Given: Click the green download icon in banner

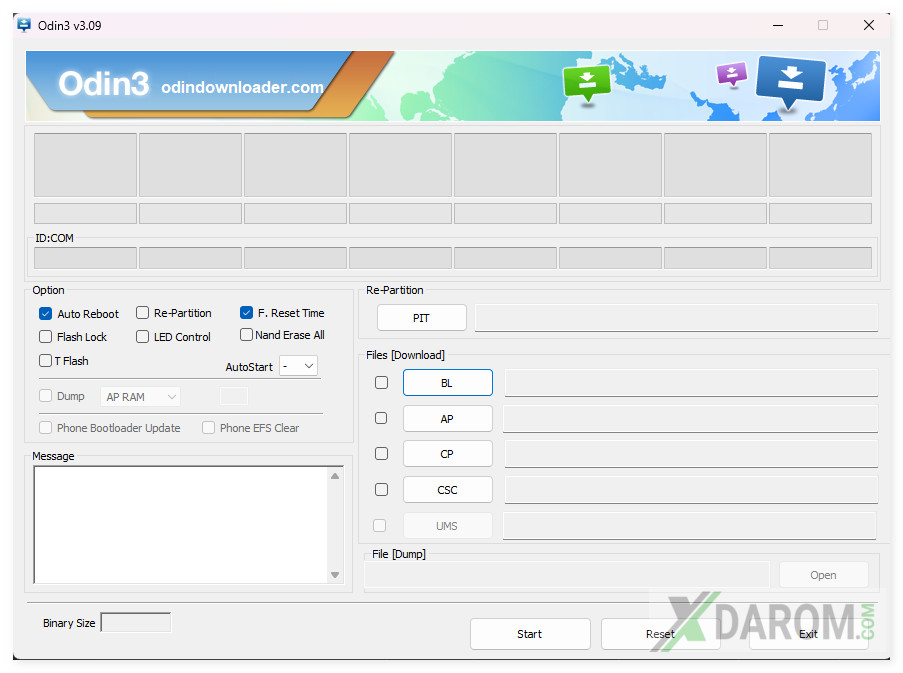Looking at the screenshot, I should (586, 83).
